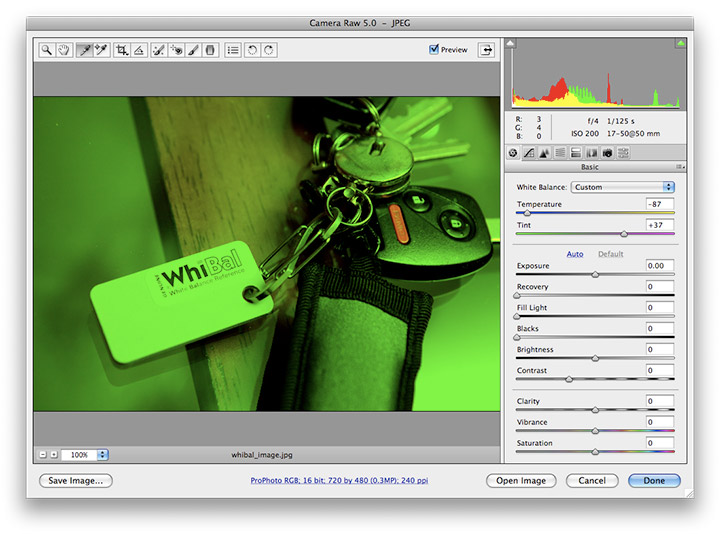Rotate image 90 degrees clockwise

click(x=269, y=50)
